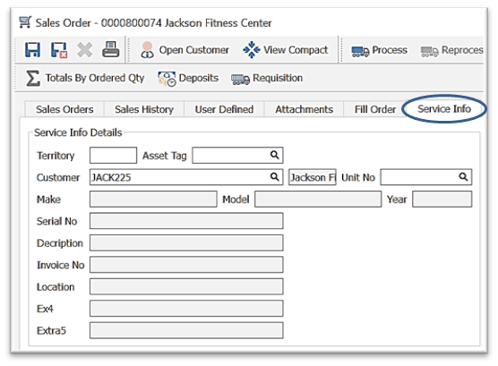Image resolution: width=498 pixels, height=366 pixels.
Task: Switch to the Sales Orders tab
Action: 65,109
